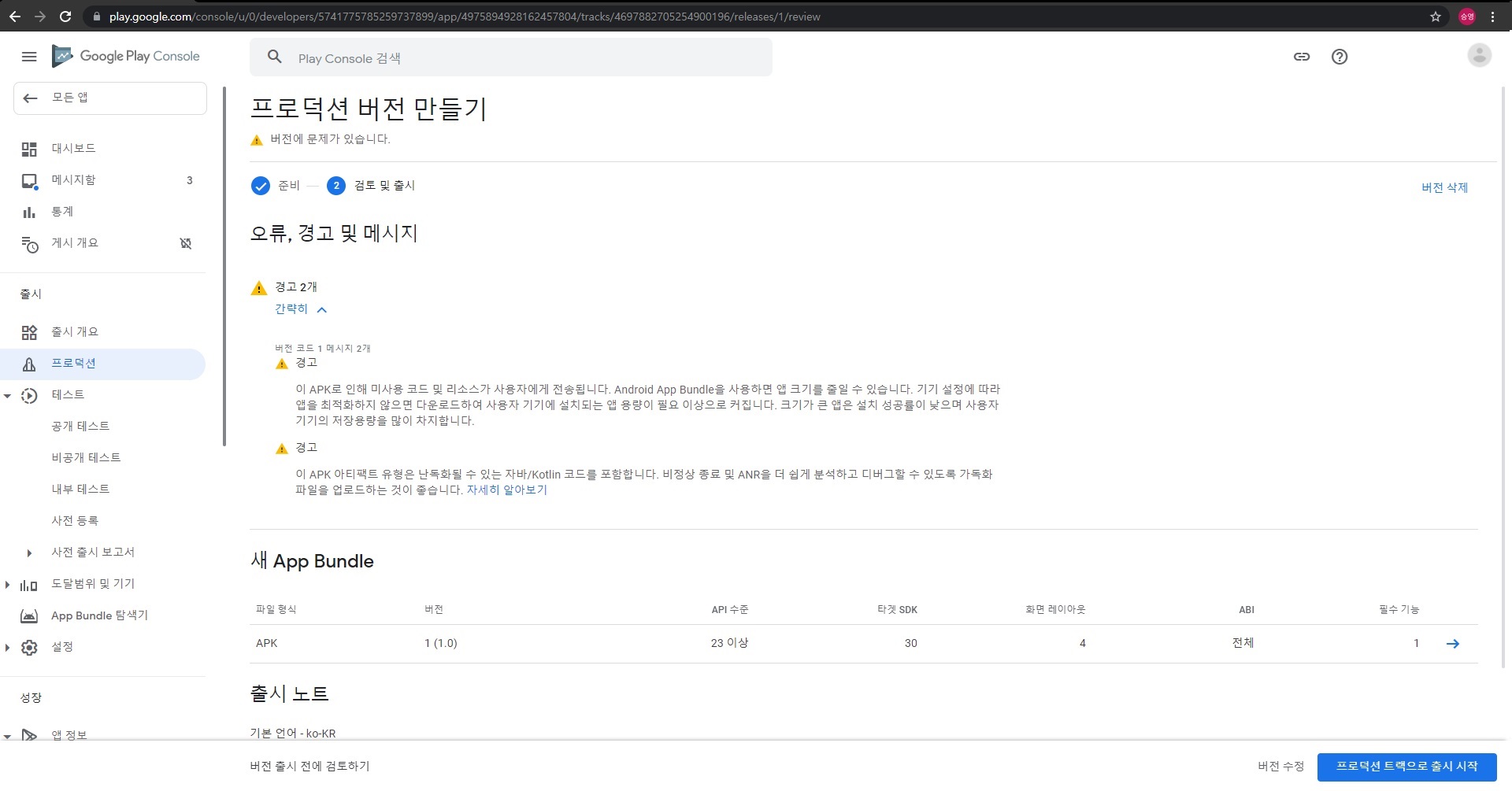Image resolution: width=1512 pixels, height=791 pixels.
Task: Click the browser reload icon
Action: 65,16
